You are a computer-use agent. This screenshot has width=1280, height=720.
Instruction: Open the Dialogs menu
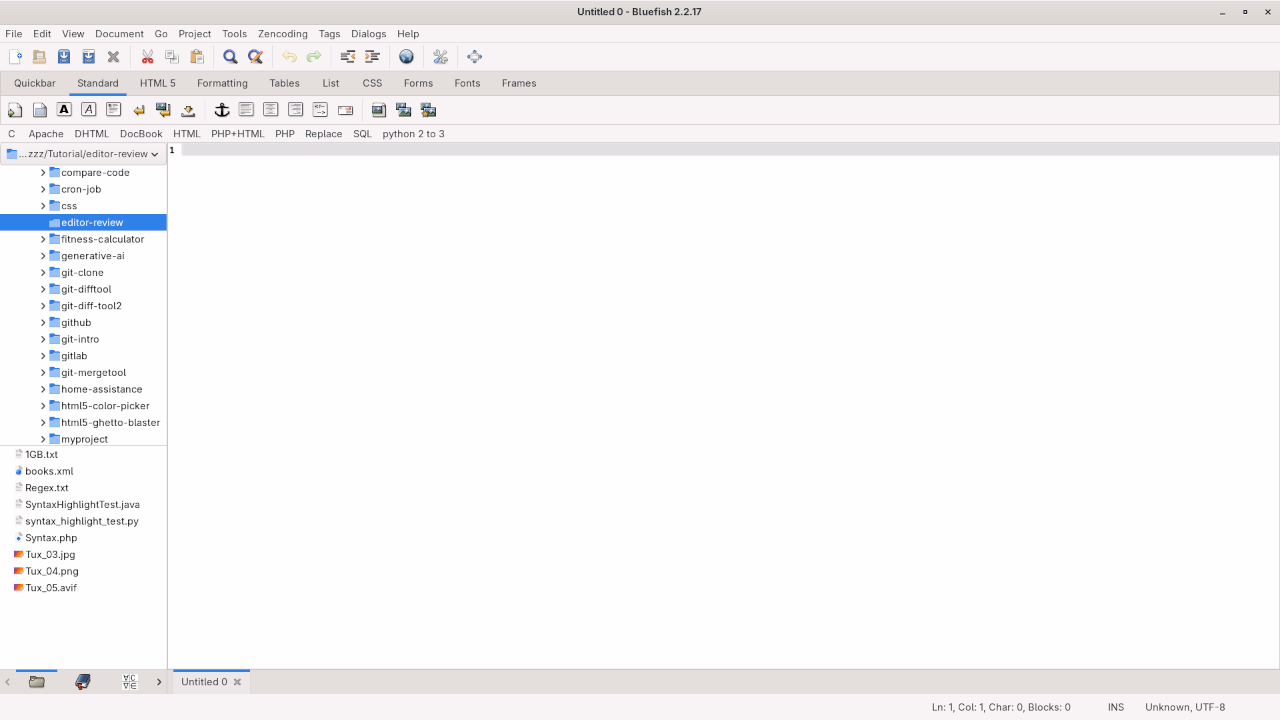[x=368, y=34]
